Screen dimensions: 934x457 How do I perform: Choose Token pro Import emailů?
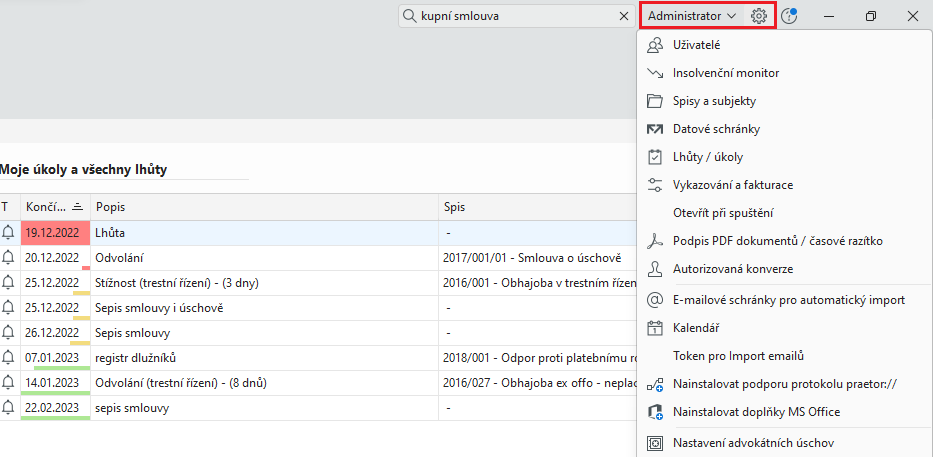[x=739, y=356]
